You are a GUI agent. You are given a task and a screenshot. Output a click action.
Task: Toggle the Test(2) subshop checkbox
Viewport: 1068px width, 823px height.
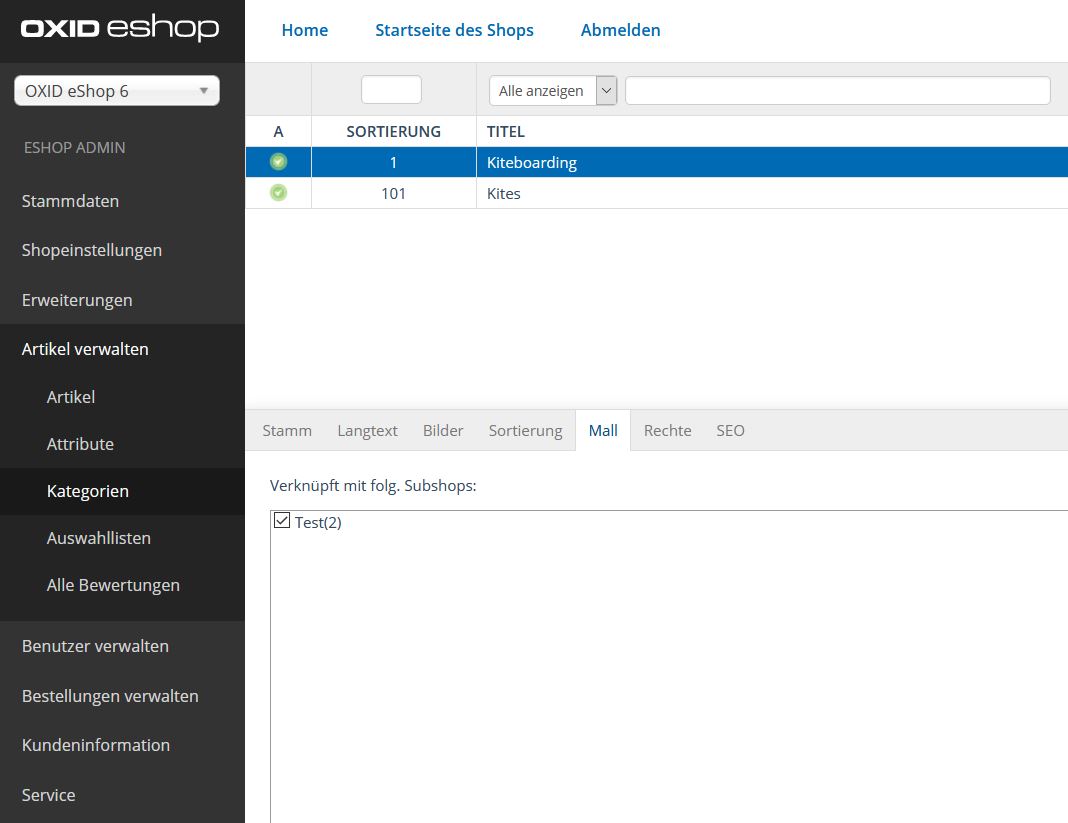(x=282, y=521)
